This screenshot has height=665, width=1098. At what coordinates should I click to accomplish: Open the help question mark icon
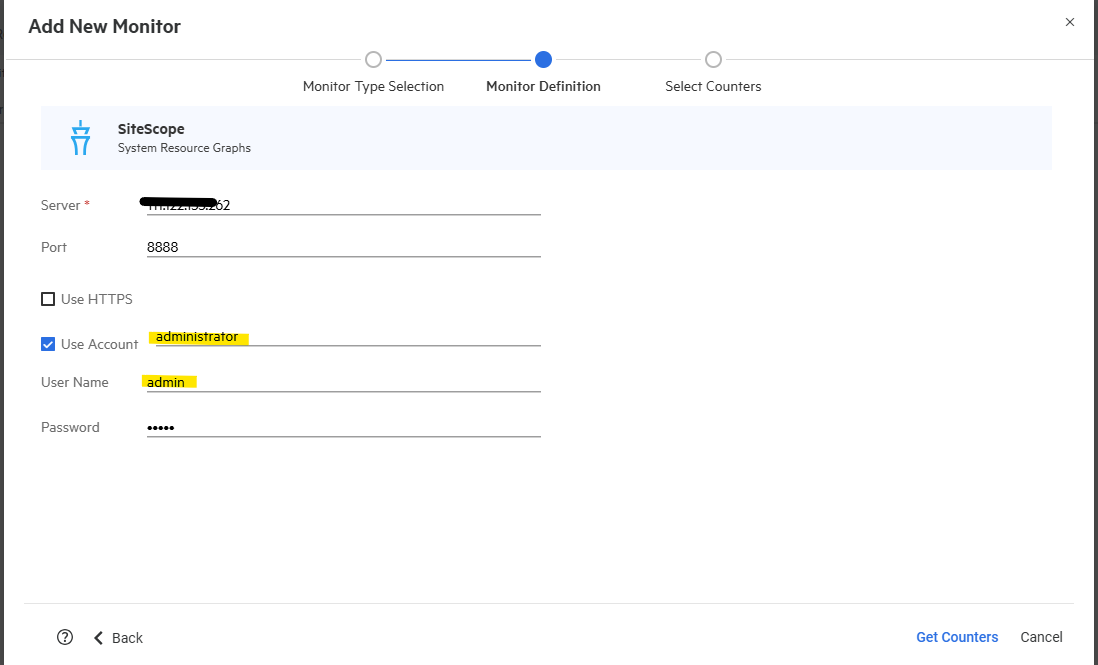[x=65, y=637]
